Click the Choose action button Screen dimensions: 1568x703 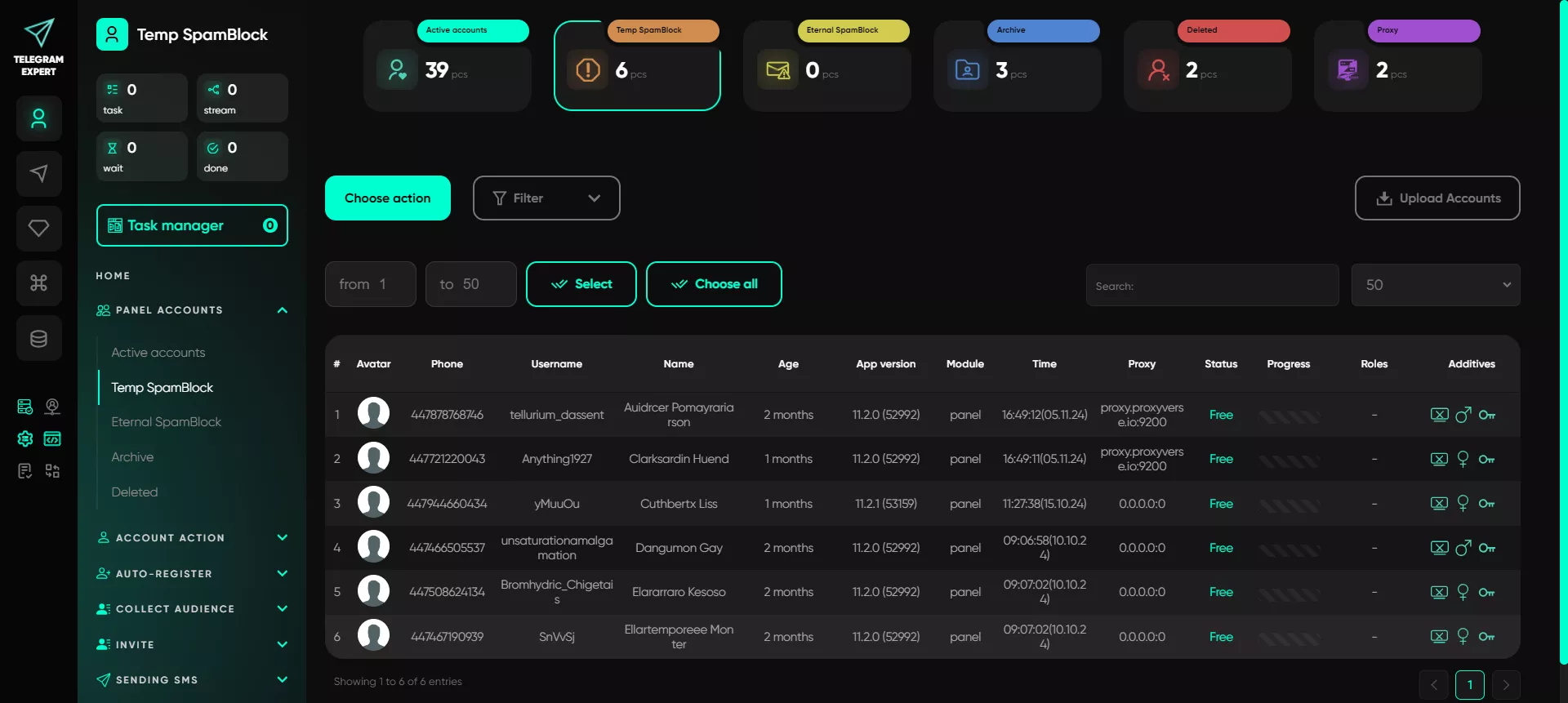[388, 198]
